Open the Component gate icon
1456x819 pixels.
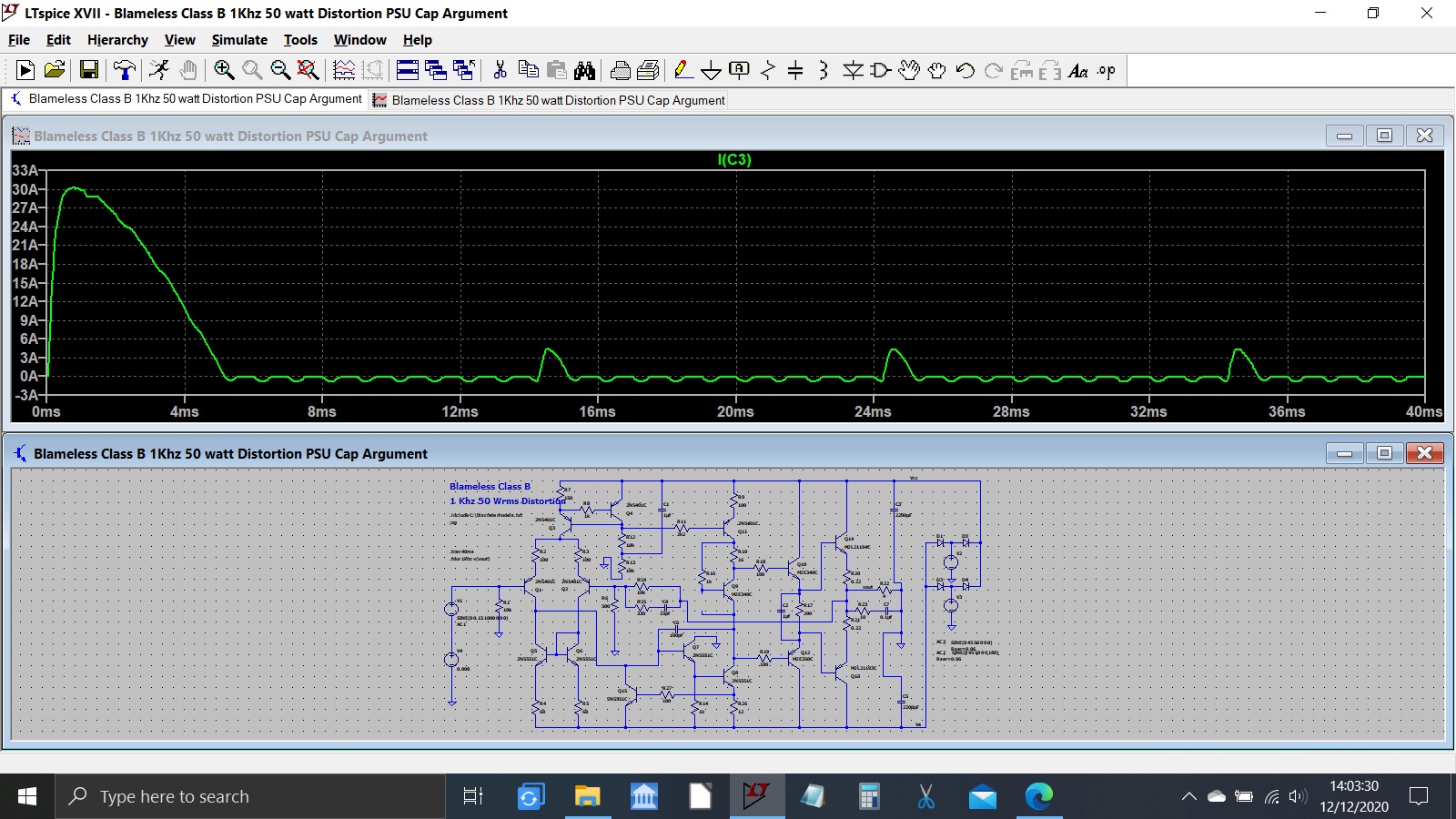(880, 70)
